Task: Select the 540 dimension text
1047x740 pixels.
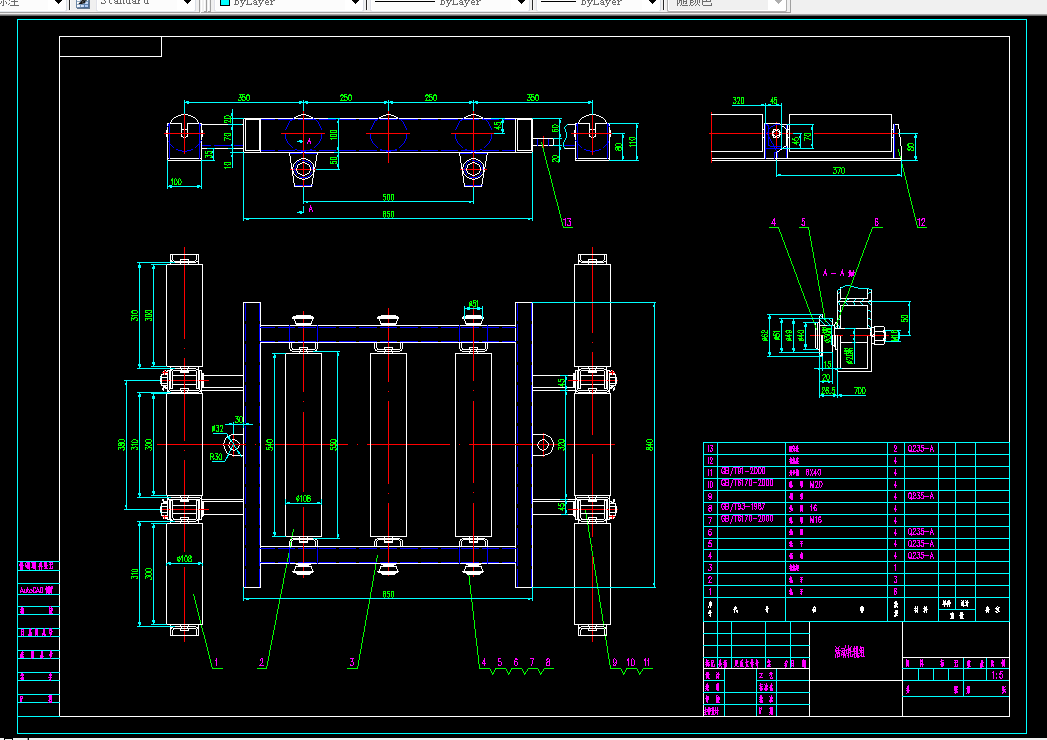Action: click(269, 444)
